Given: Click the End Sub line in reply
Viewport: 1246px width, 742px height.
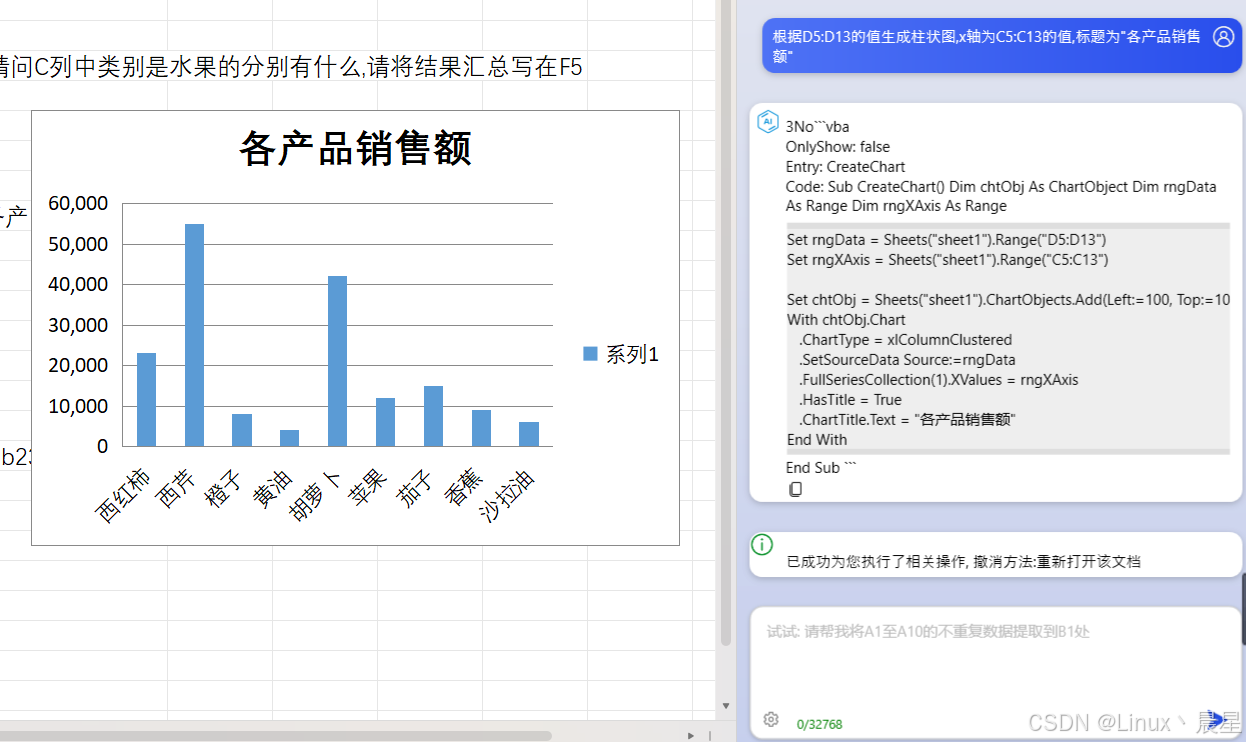Looking at the screenshot, I should point(822,468).
